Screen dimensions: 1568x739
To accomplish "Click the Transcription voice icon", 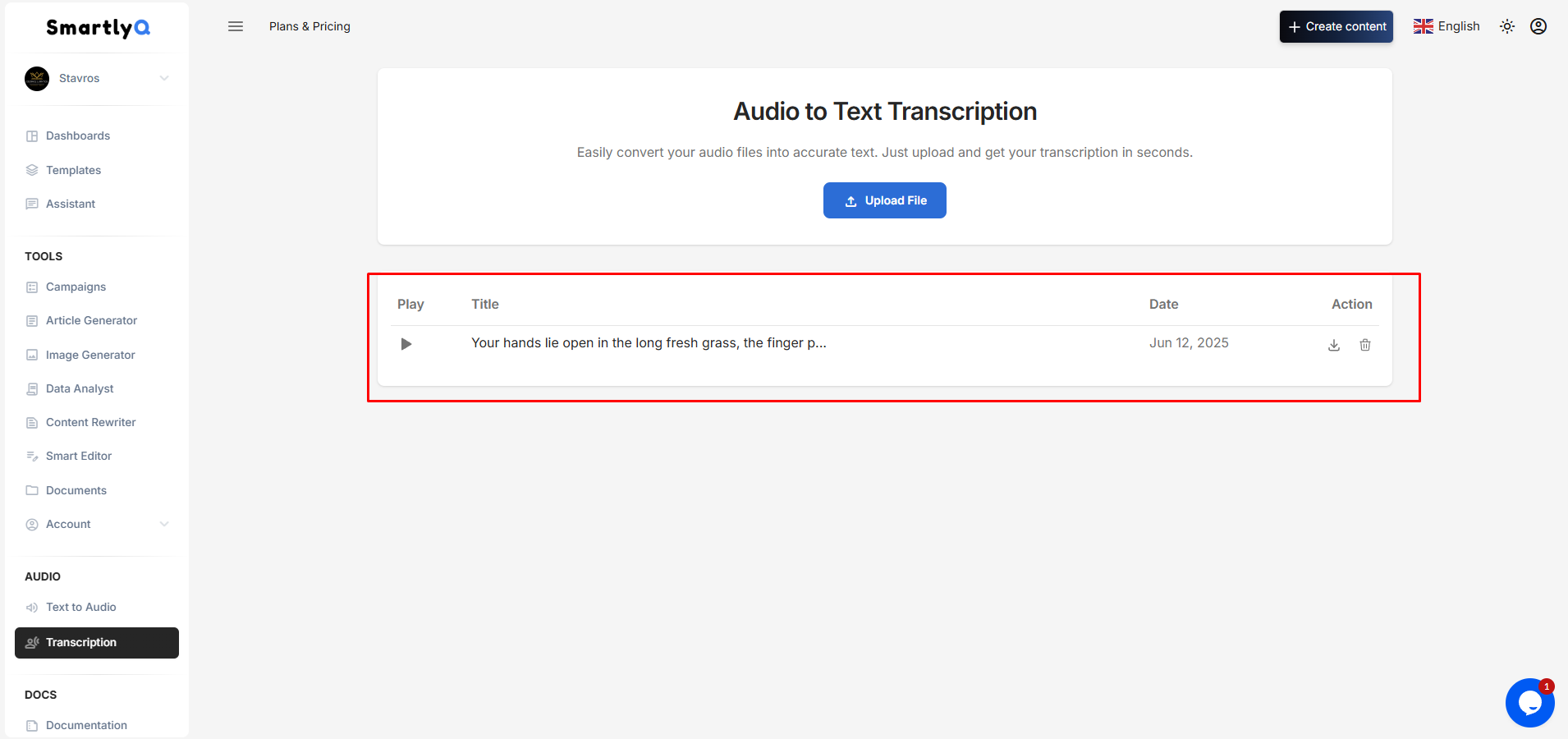I will tap(32, 643).
